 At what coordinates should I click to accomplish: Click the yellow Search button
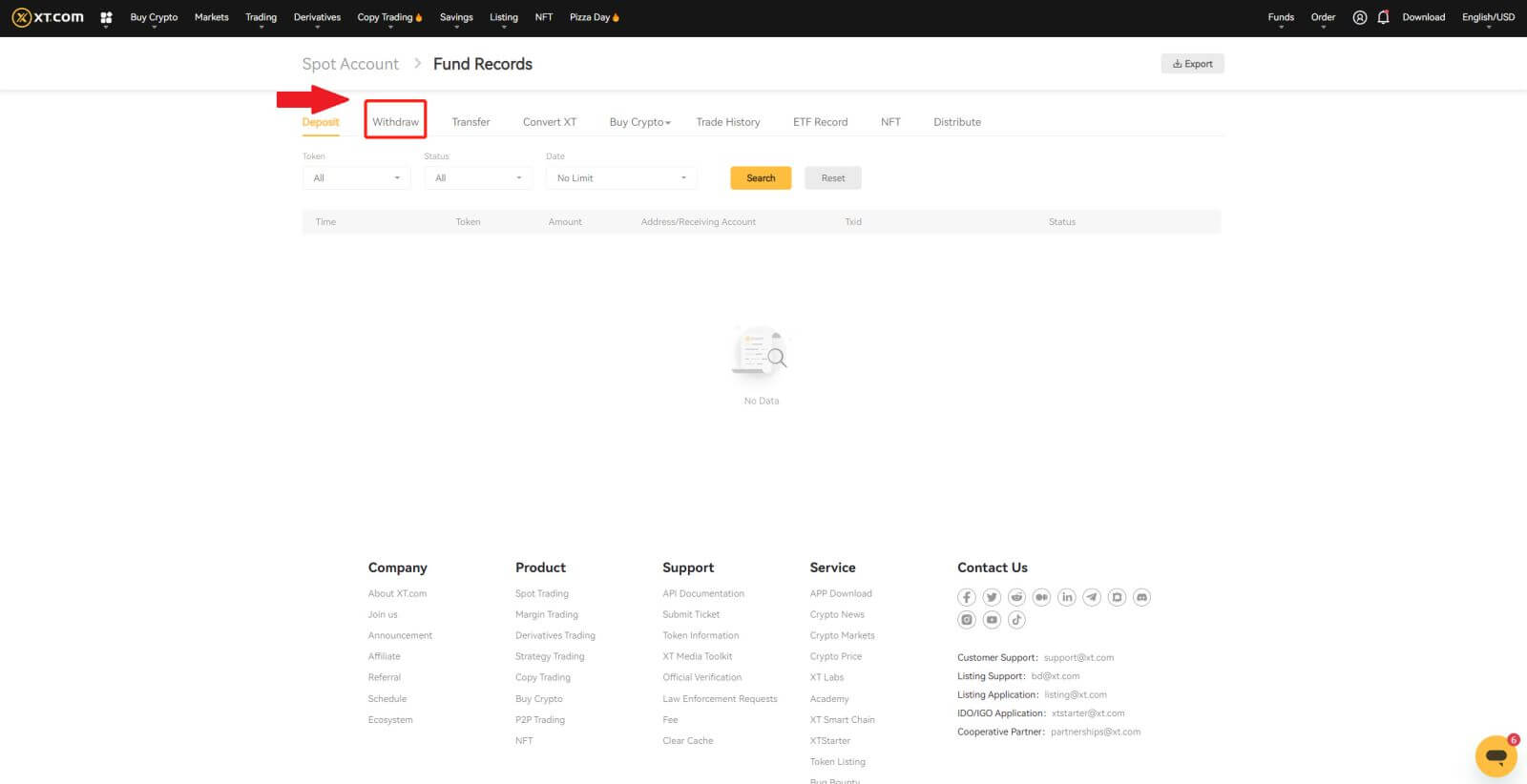(x=761, y=178)
